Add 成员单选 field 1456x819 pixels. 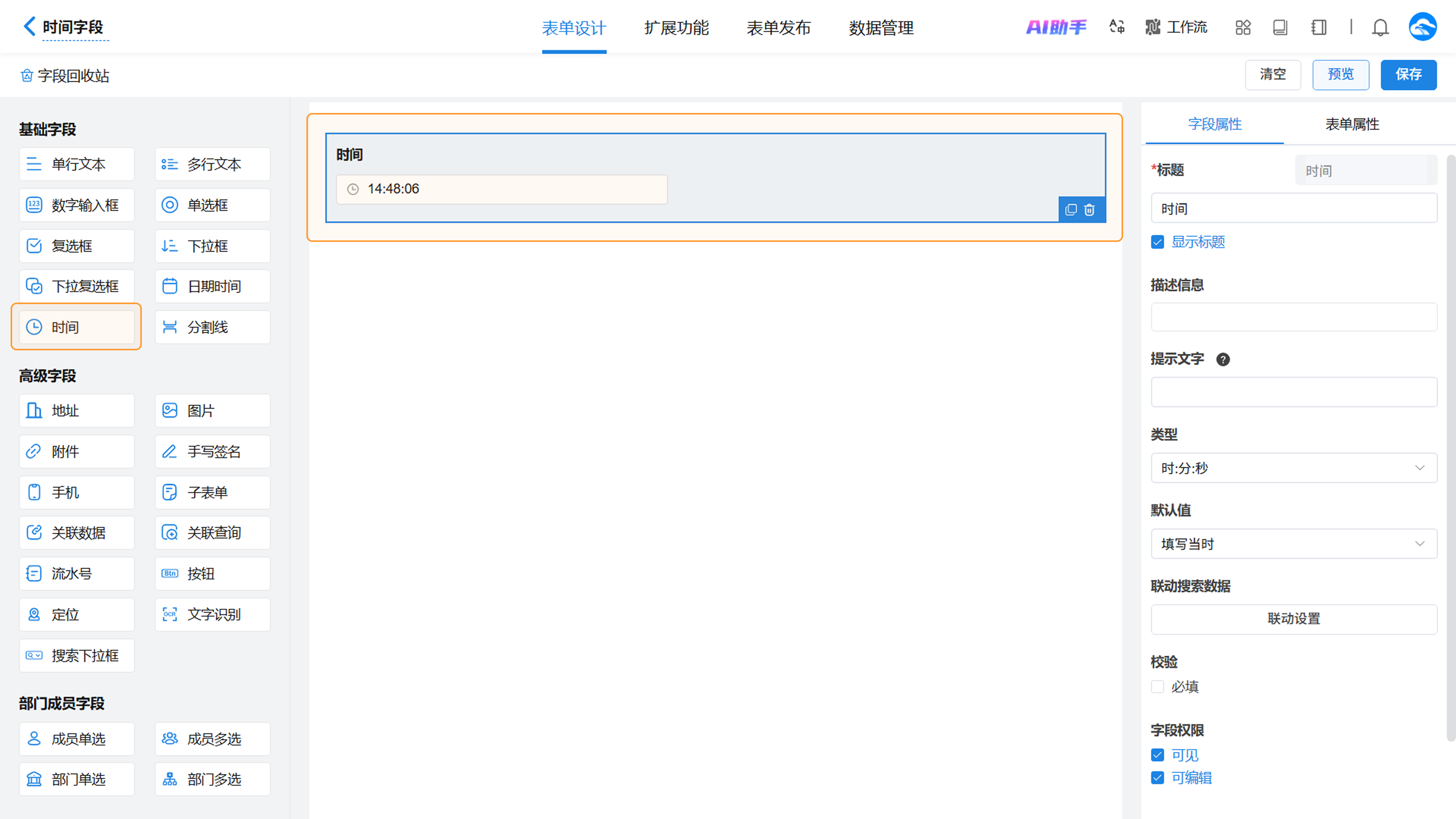77,739
